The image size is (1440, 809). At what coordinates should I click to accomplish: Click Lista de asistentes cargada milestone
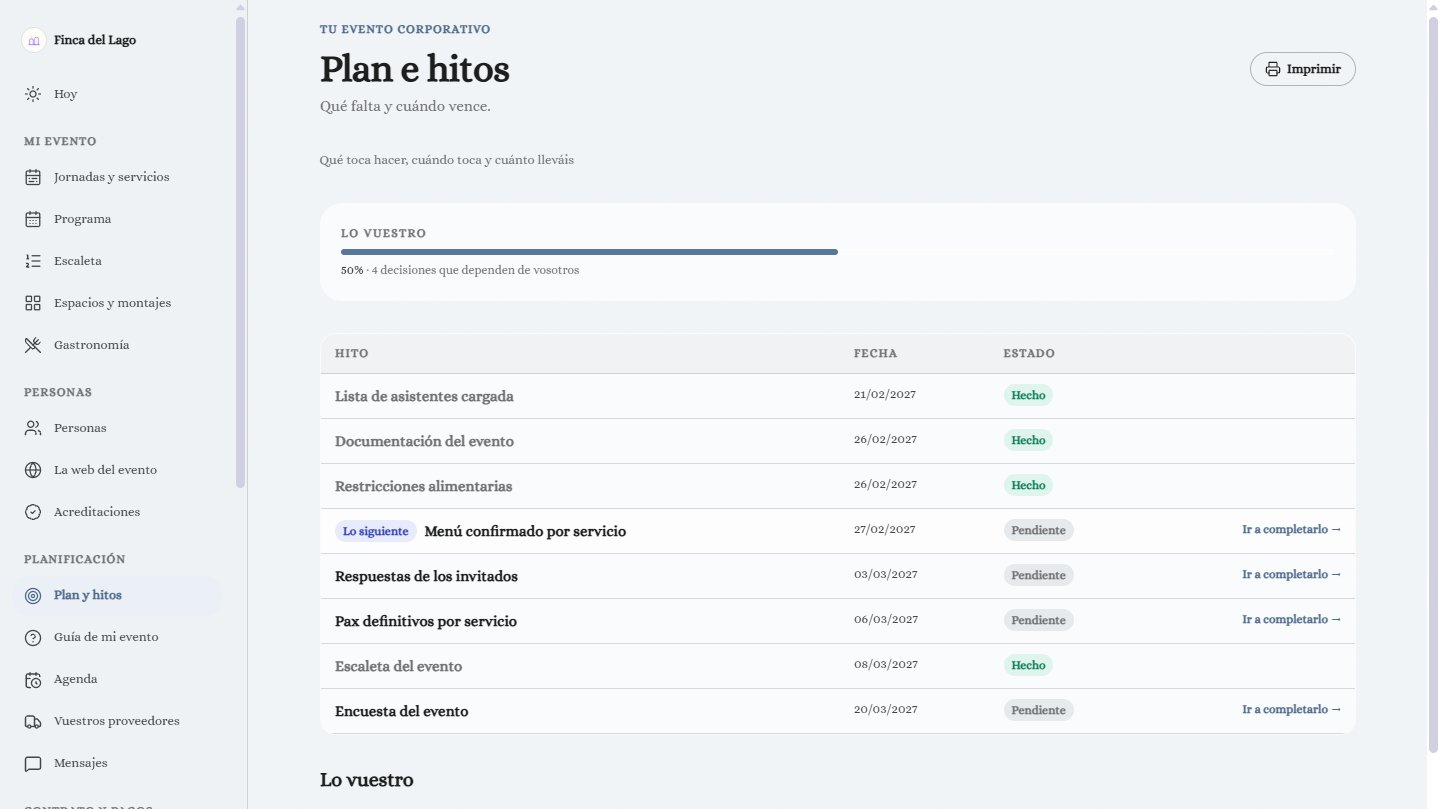pos(424,396)
